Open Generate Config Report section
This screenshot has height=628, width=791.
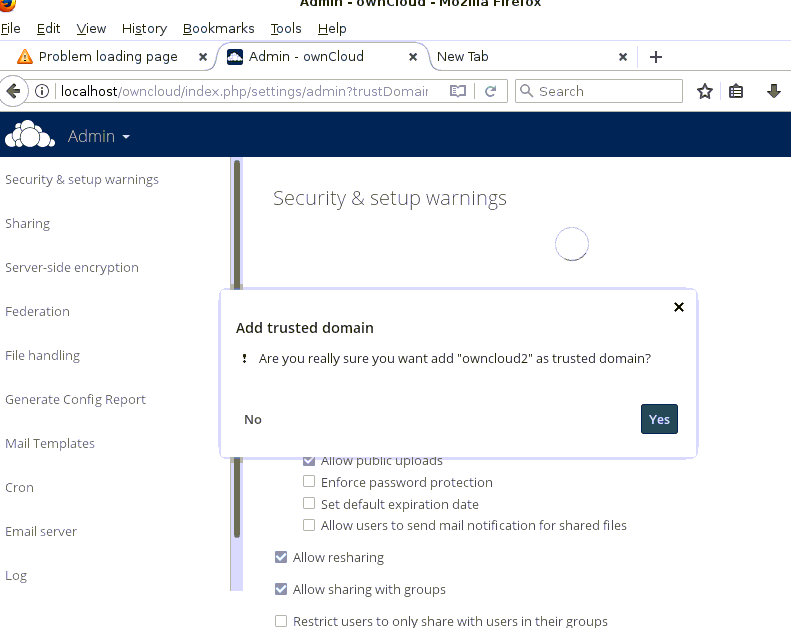75,399
